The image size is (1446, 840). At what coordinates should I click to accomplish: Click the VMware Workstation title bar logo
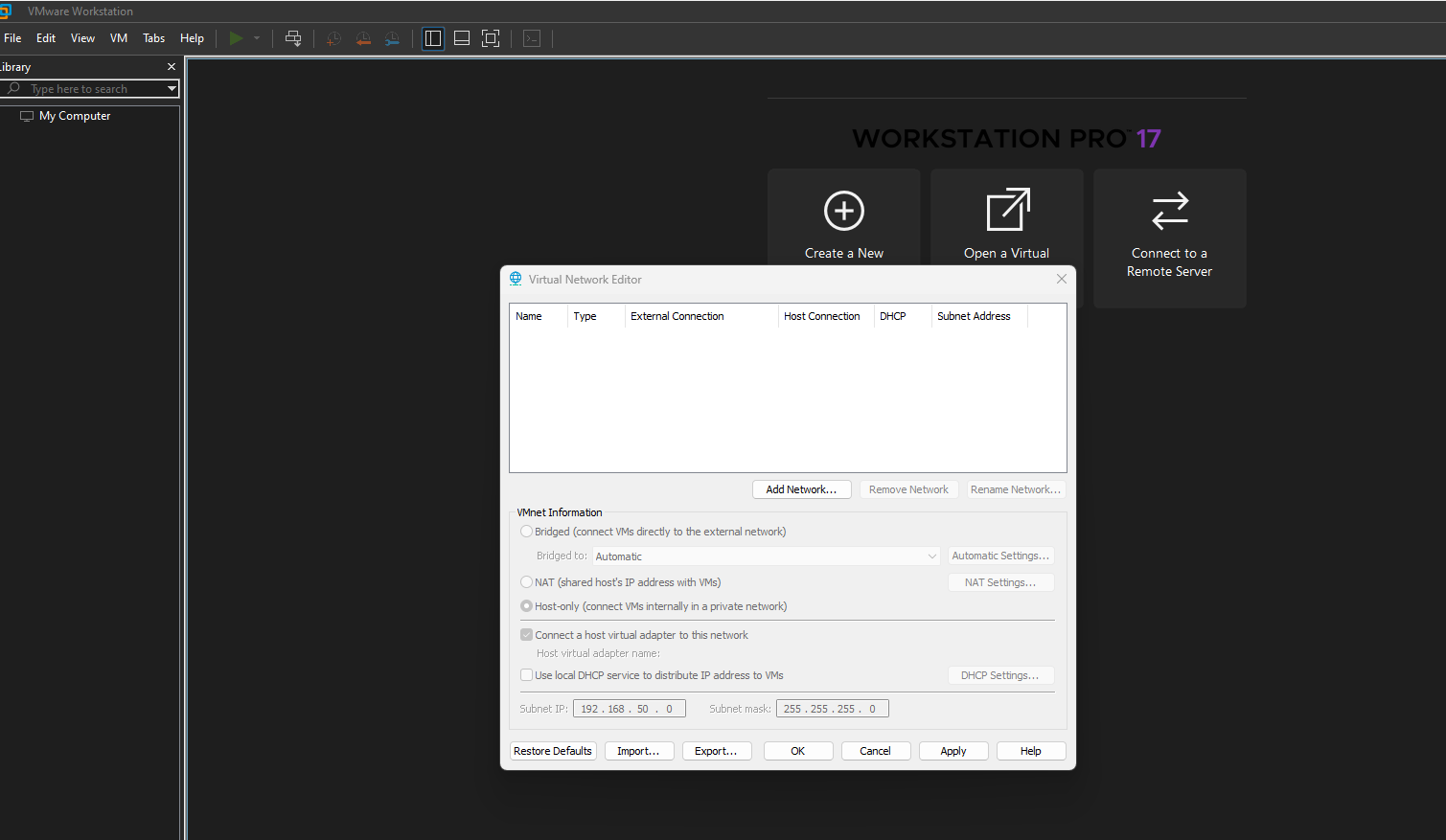(x=5, y=11)
